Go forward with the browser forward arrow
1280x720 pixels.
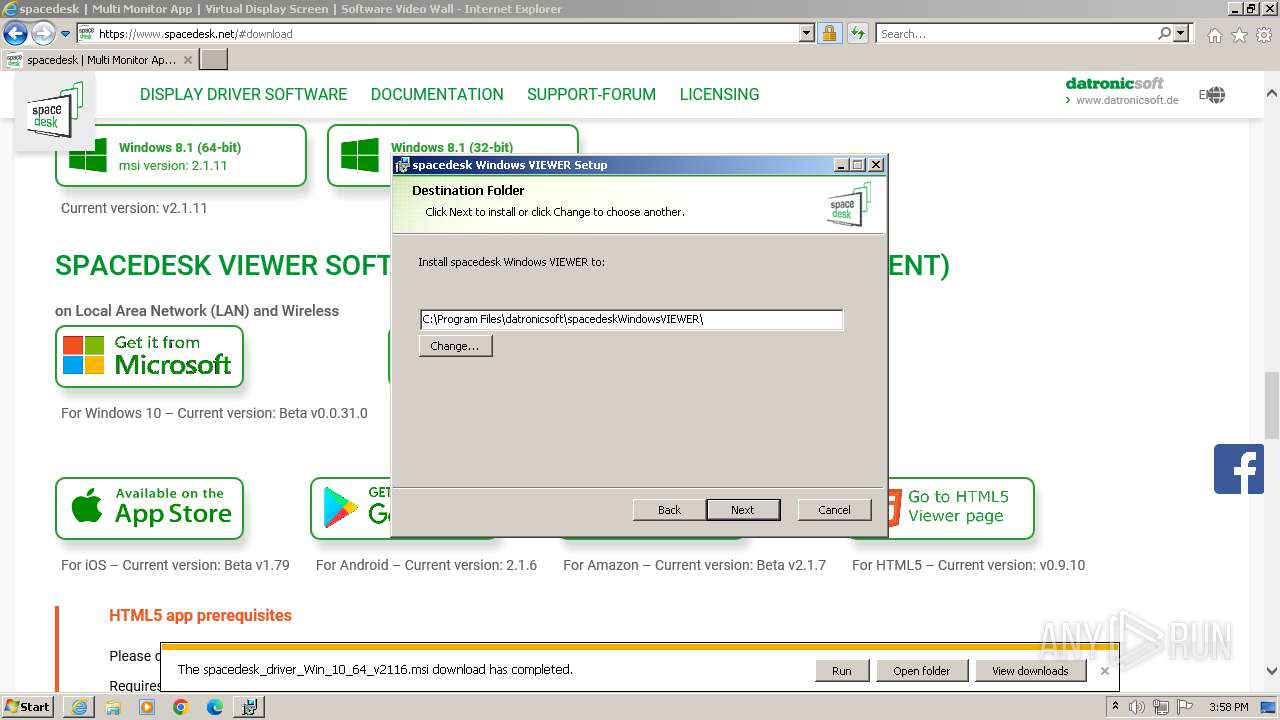[43, 33]
